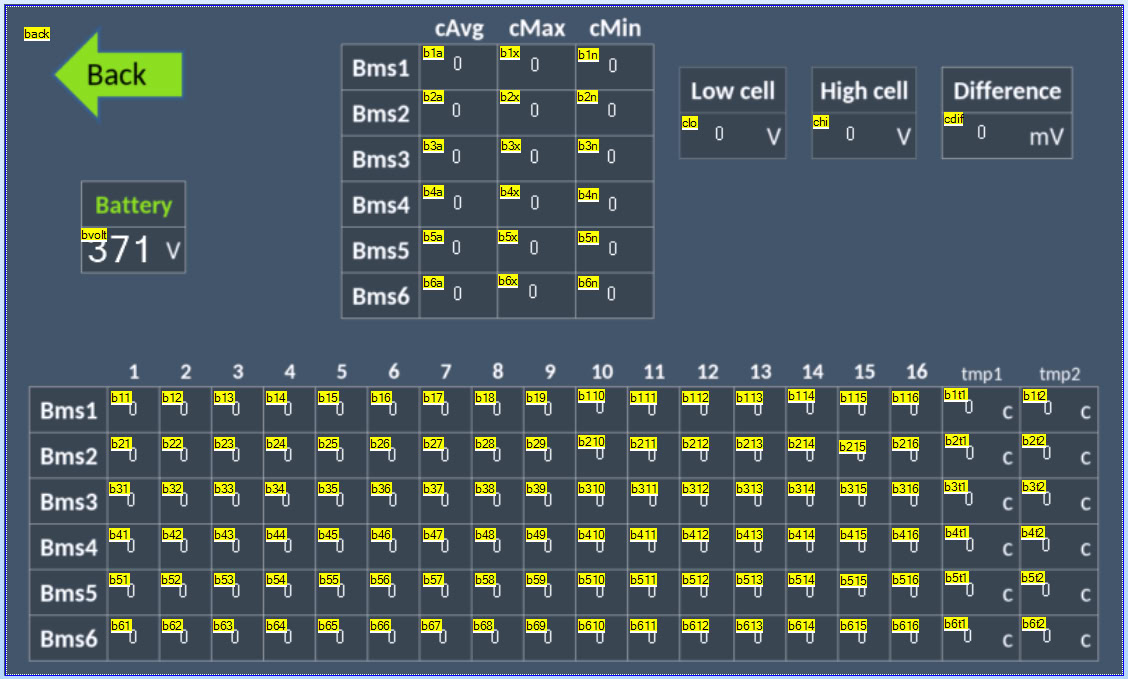Click the tmp2 column header
The image size is (1128, 679).
click(1059, 374)
